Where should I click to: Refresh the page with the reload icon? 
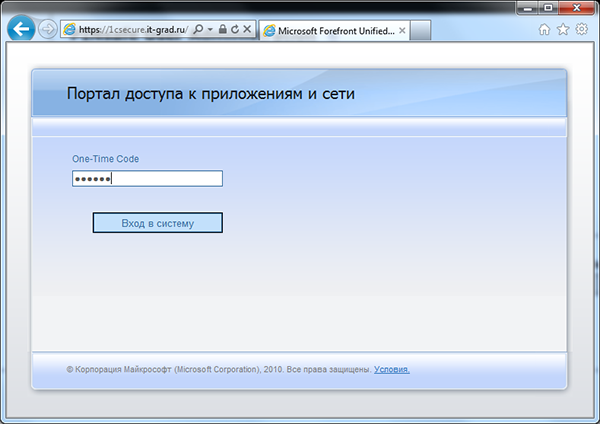tap(235, 29)
